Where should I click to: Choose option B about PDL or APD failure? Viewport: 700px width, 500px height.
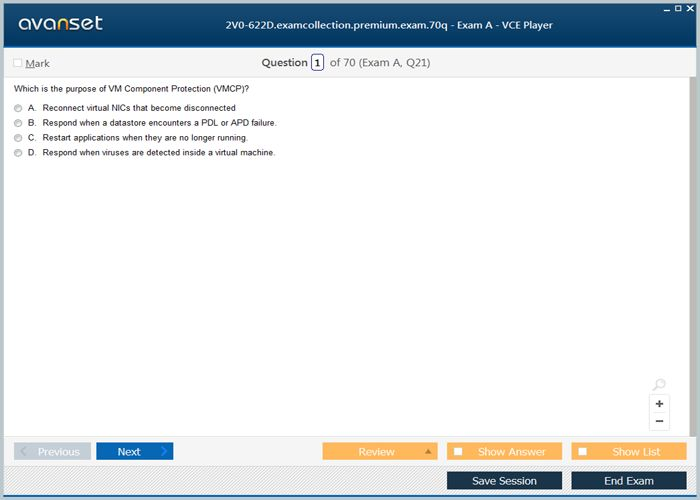18,123
